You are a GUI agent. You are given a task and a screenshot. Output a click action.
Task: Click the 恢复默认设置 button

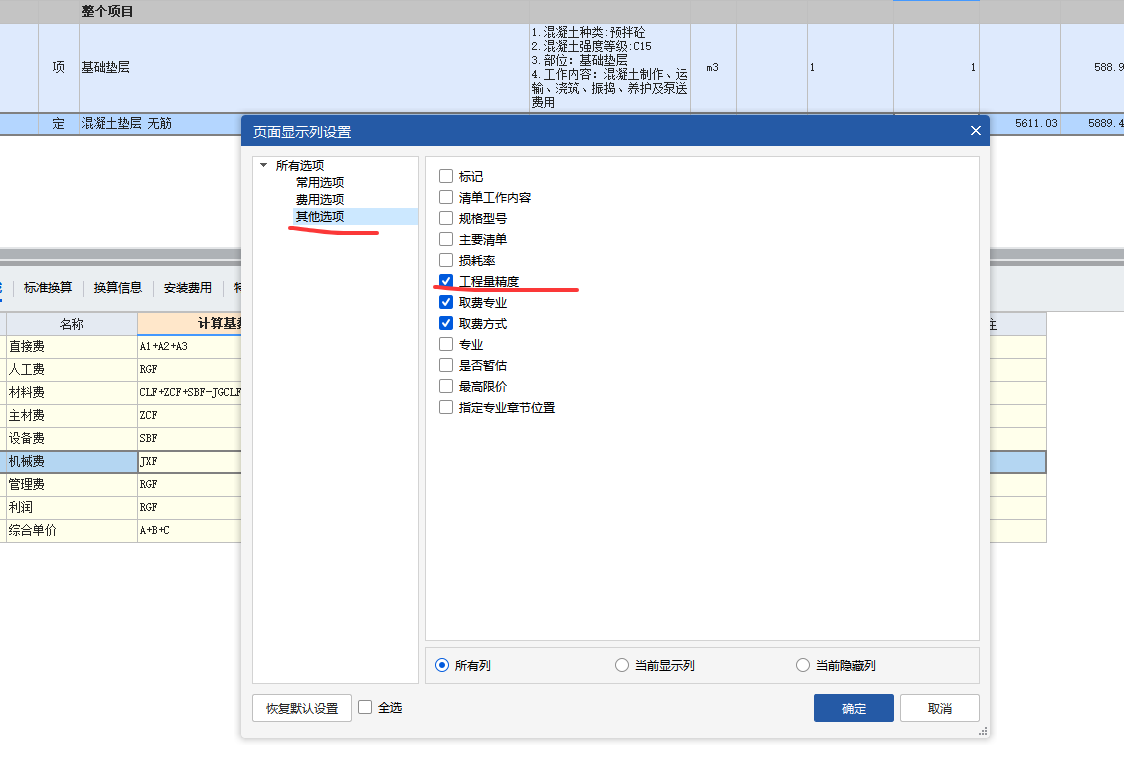[302, 708]
